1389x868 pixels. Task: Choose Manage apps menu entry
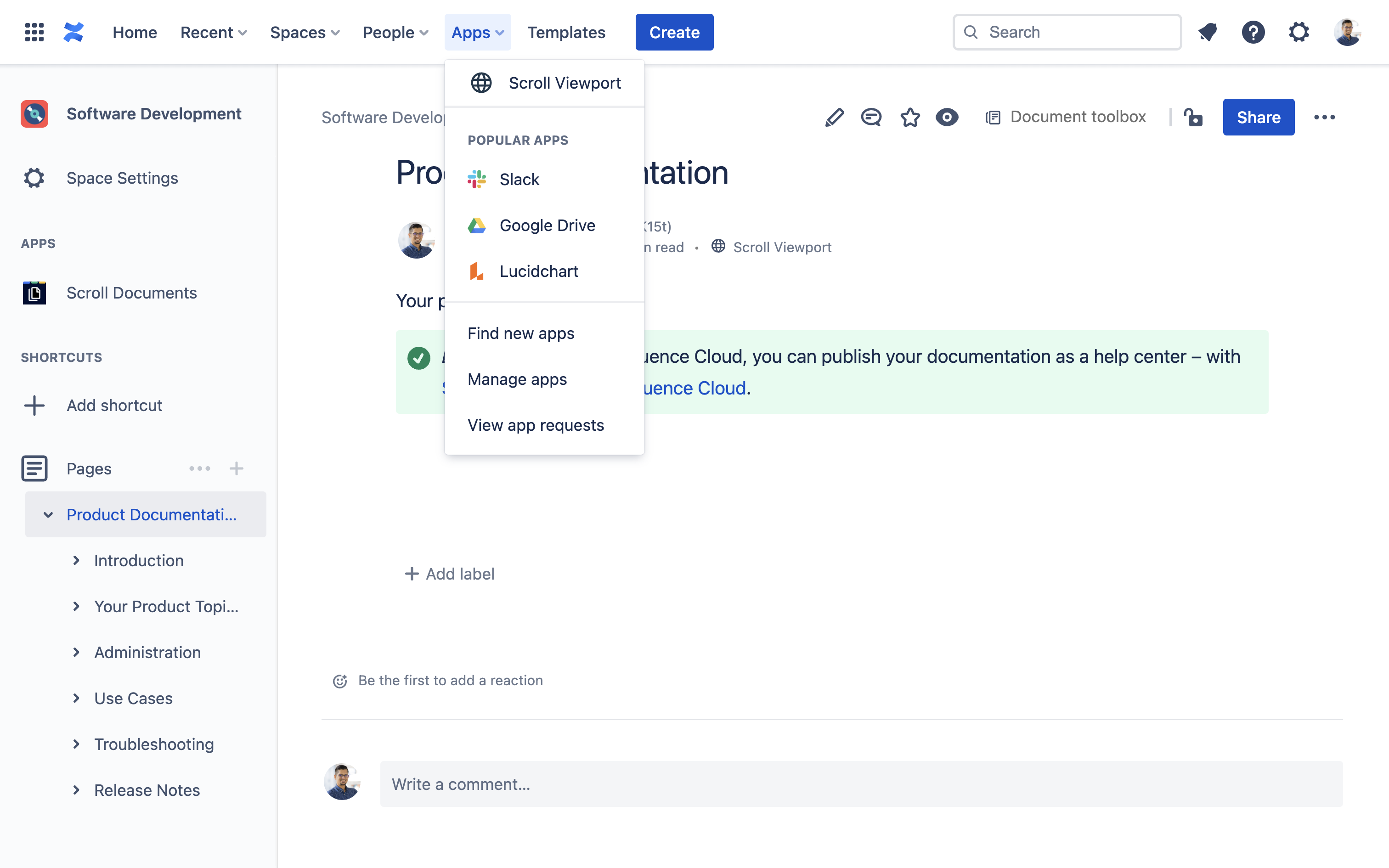(517, 379)
